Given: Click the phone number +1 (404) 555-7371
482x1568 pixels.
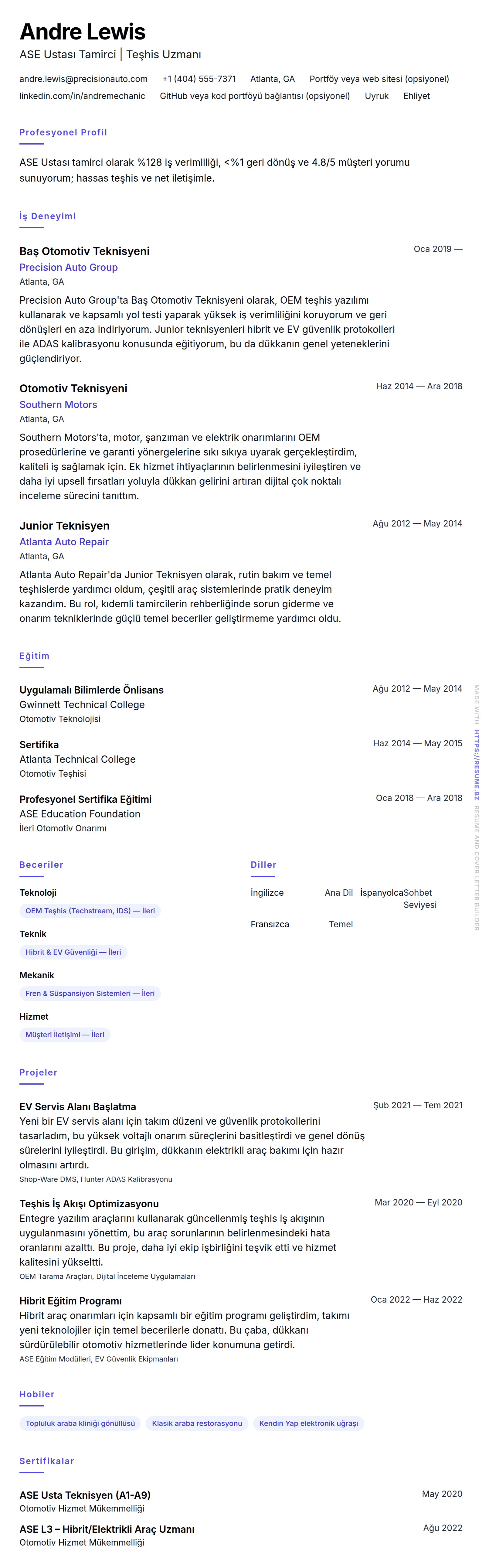Looking at the screenshot, I should 199,79.
